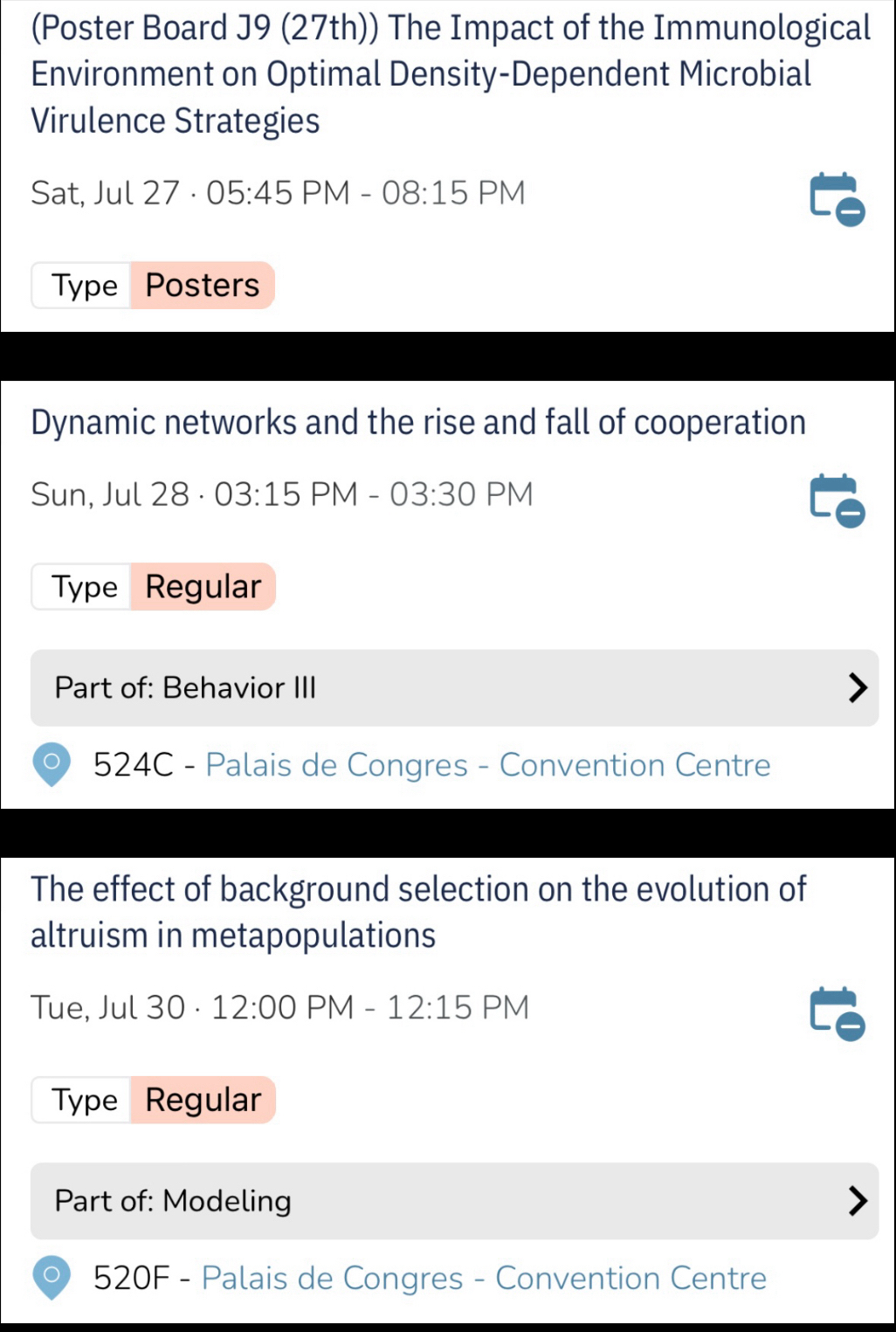Click the chevron arrow on Behavior III row
896x1332 pixels.
(x=858, y=688)
